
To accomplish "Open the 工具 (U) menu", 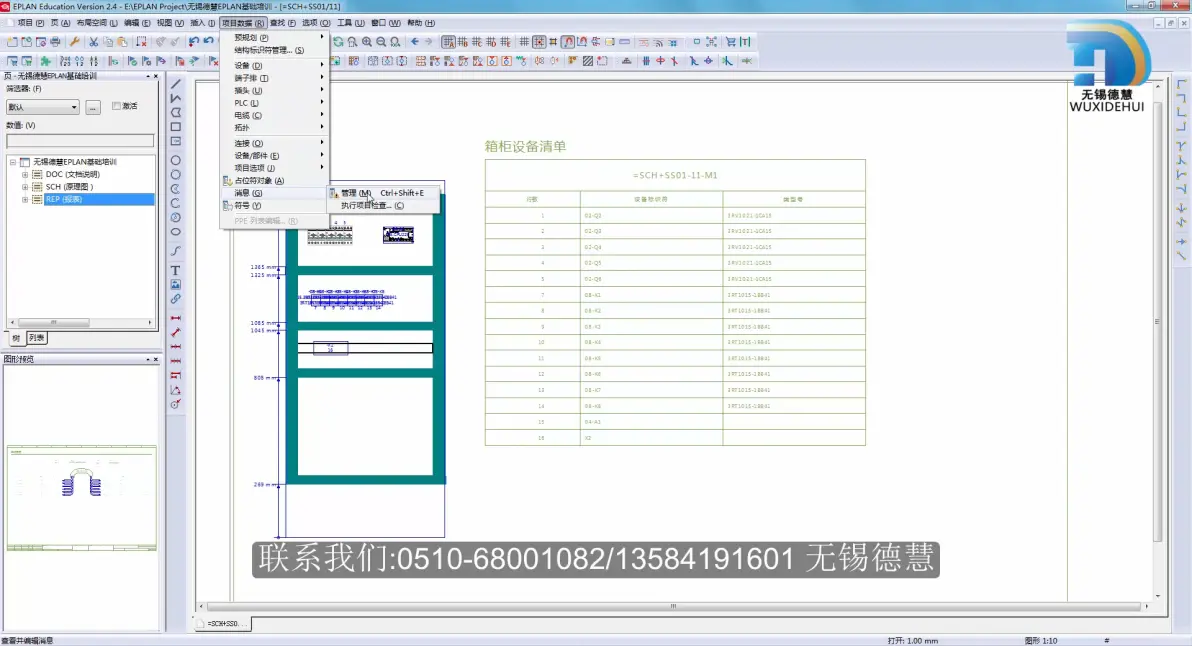I will [x=350, y=23].
